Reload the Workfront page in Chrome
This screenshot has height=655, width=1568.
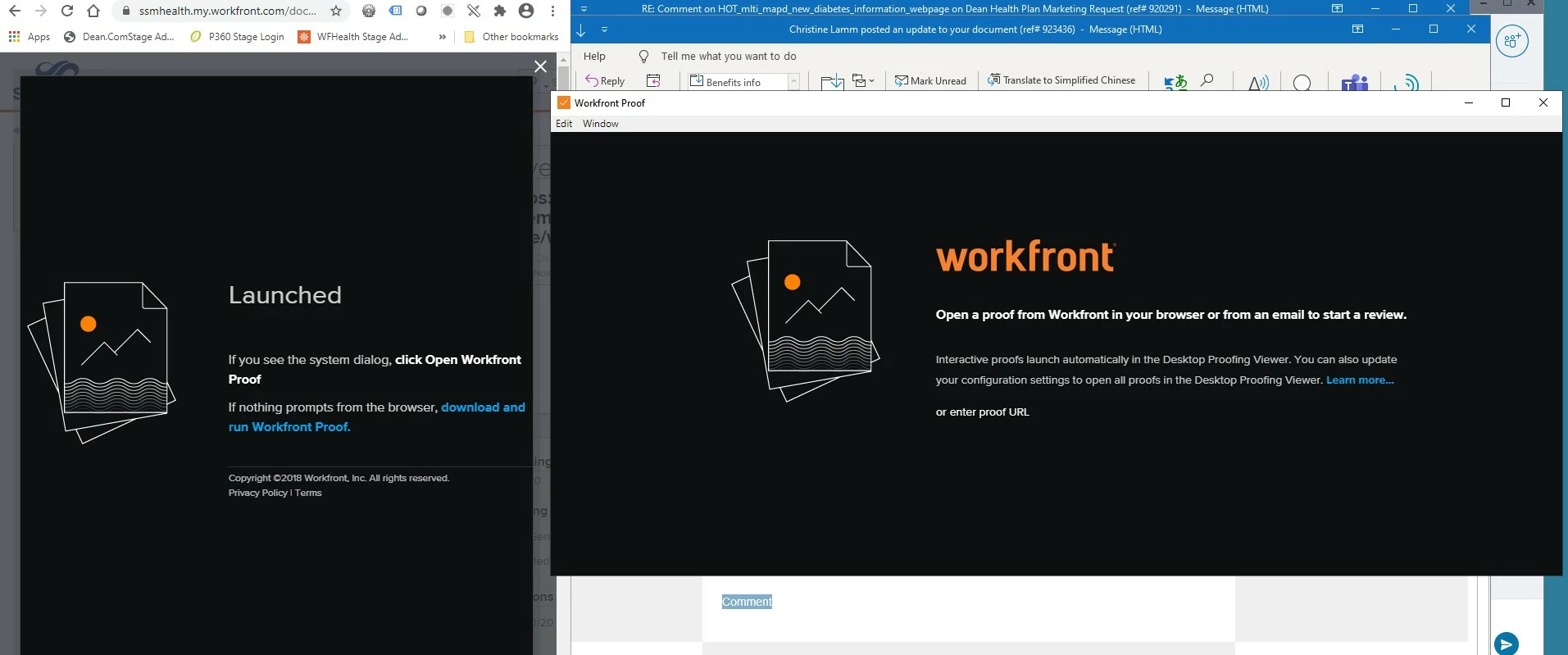67,11
